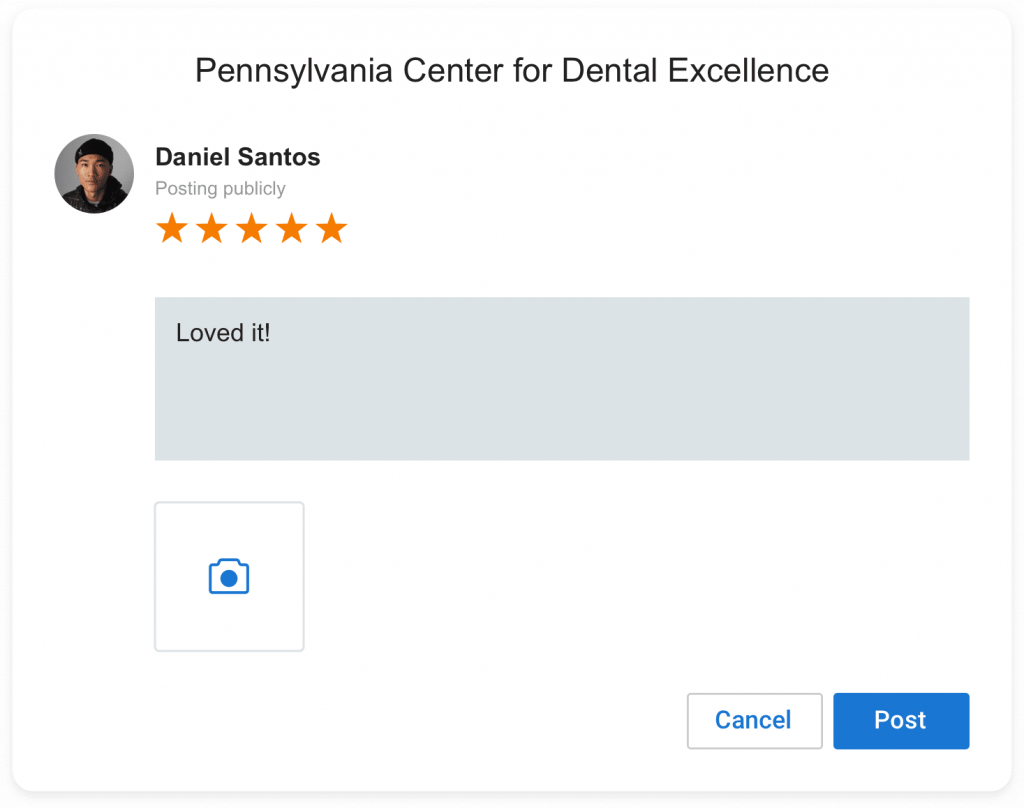Click the blue camera icon
1024x808 pixels.
coord(229,577)
